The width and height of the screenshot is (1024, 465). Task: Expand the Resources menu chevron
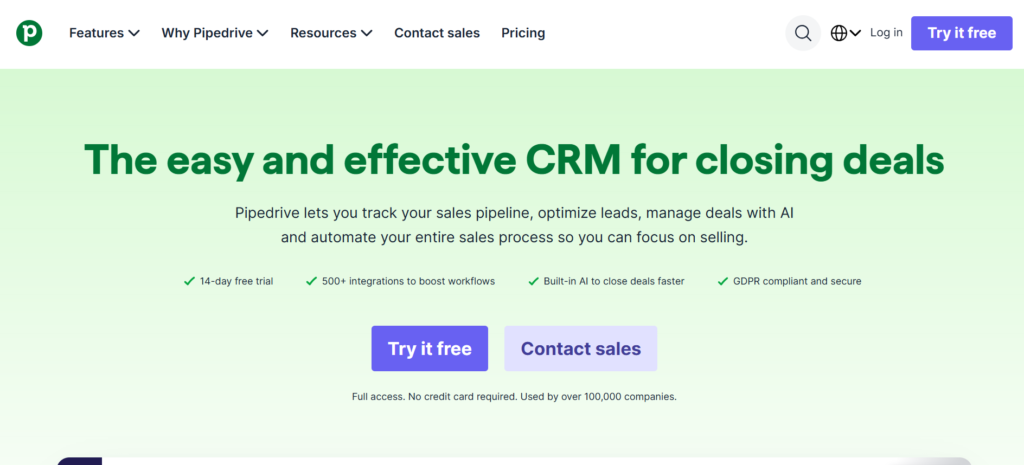coord(366,33)
